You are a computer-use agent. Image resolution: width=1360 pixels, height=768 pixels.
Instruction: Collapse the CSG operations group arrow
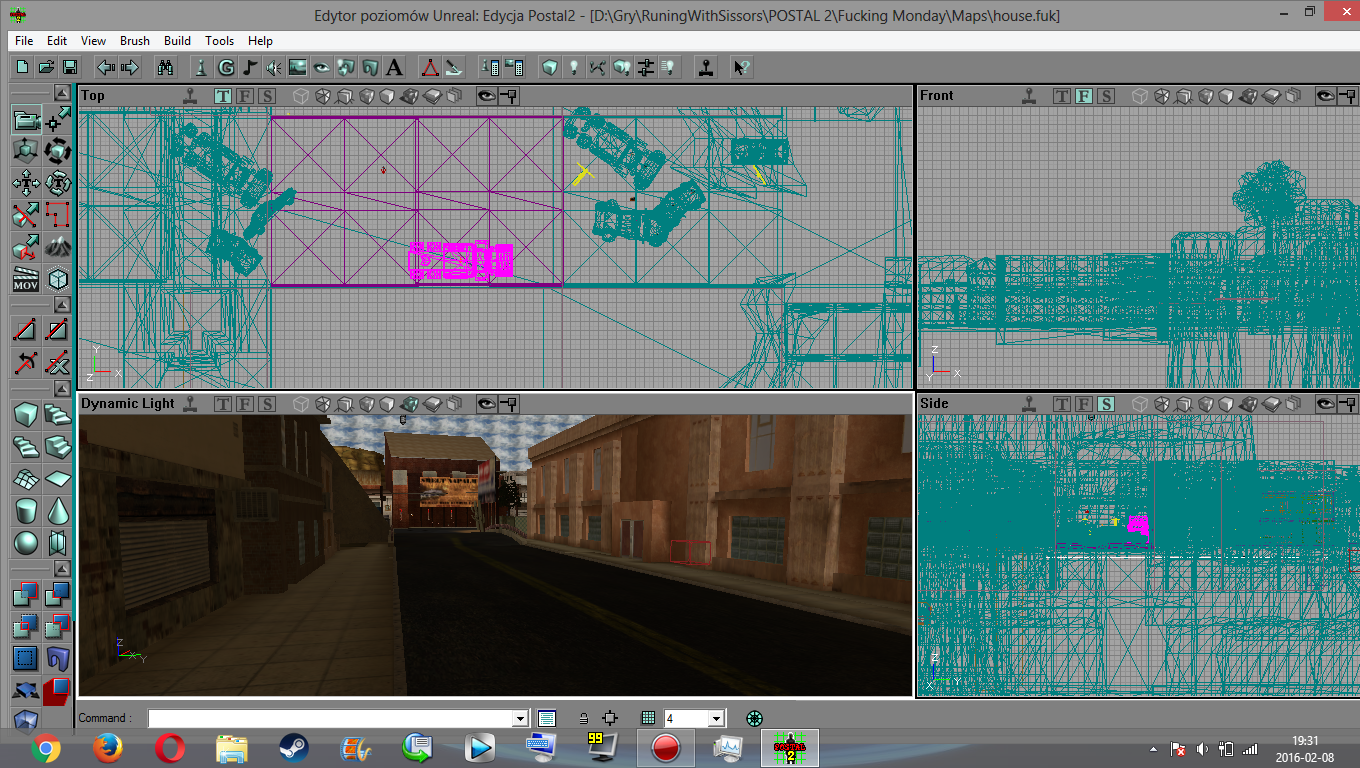[62, 569]
